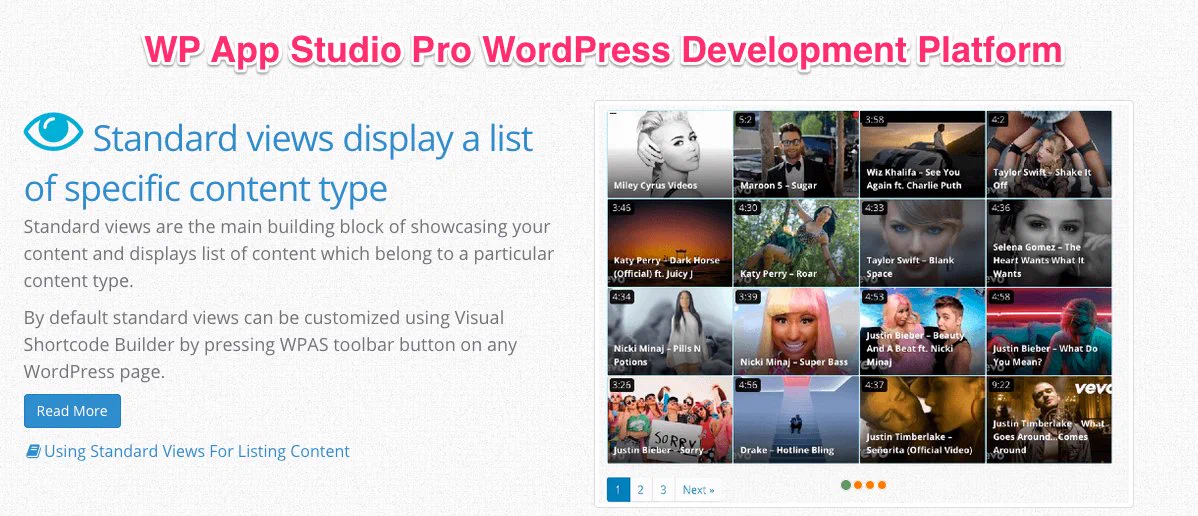Viewport: 1198px width, 516px height.
Task: Open the Miley Cyrus Videos thumbnail
Action: point(670,154)
